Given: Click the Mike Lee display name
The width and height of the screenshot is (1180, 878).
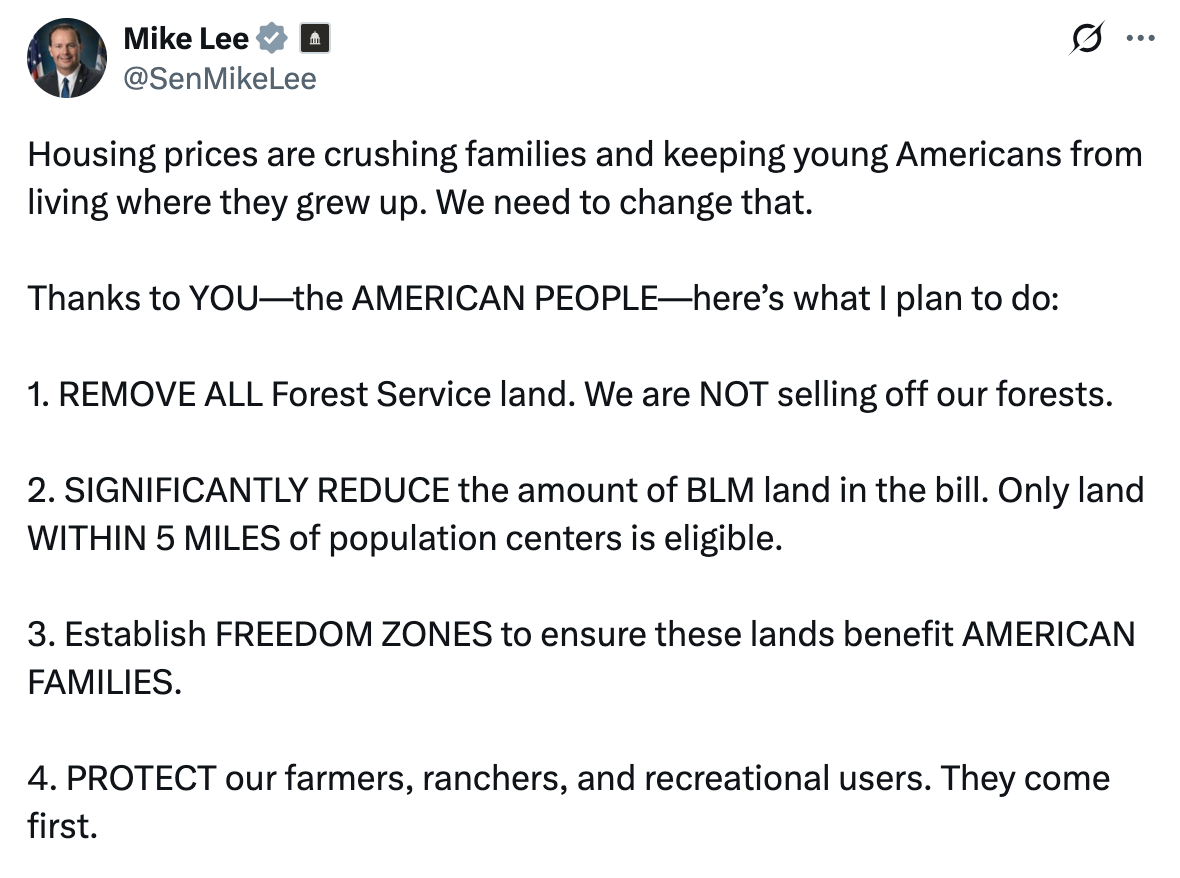Looking at the screenshot, I should click(184, 39).
